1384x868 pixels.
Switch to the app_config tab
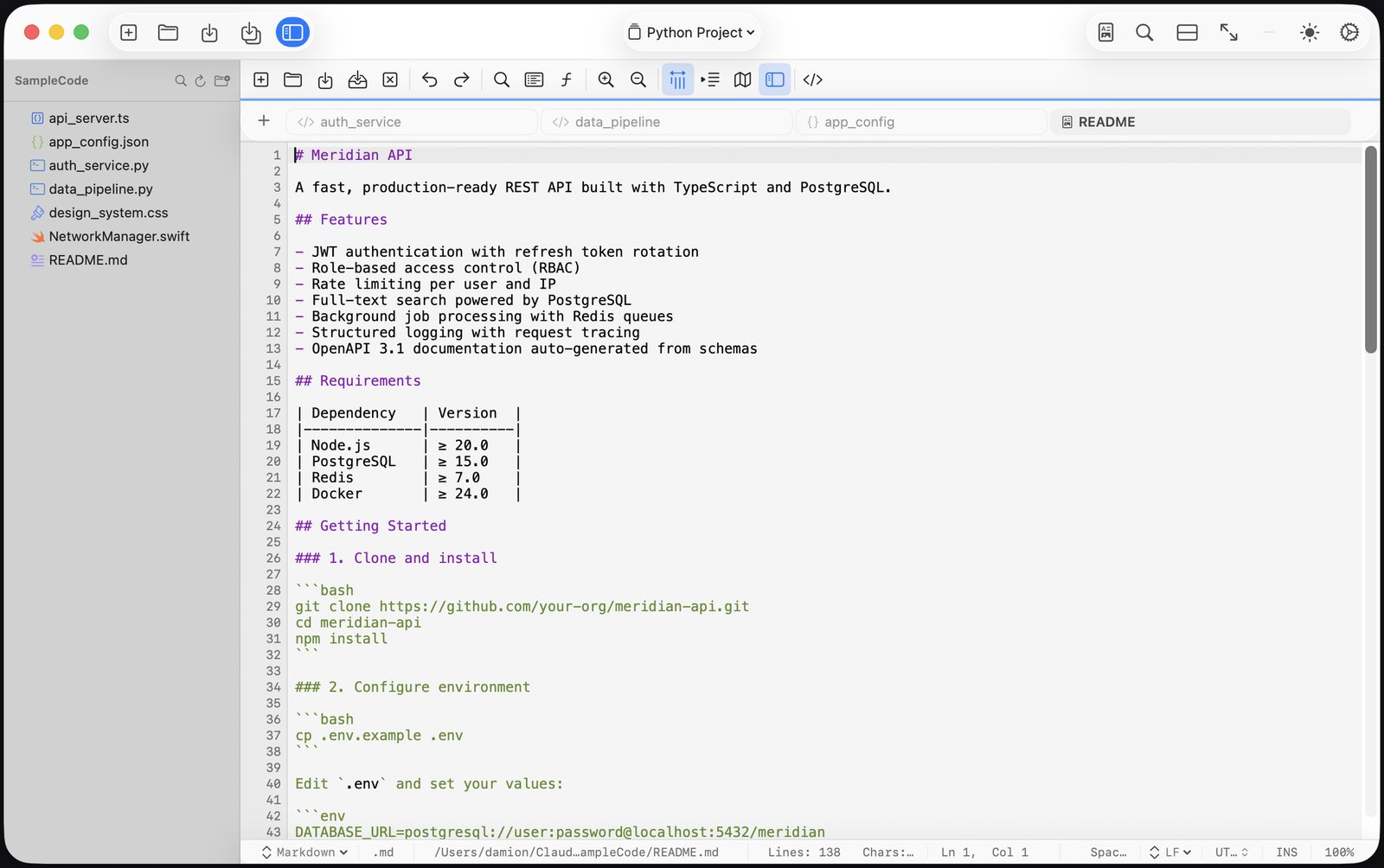point(921,122)
